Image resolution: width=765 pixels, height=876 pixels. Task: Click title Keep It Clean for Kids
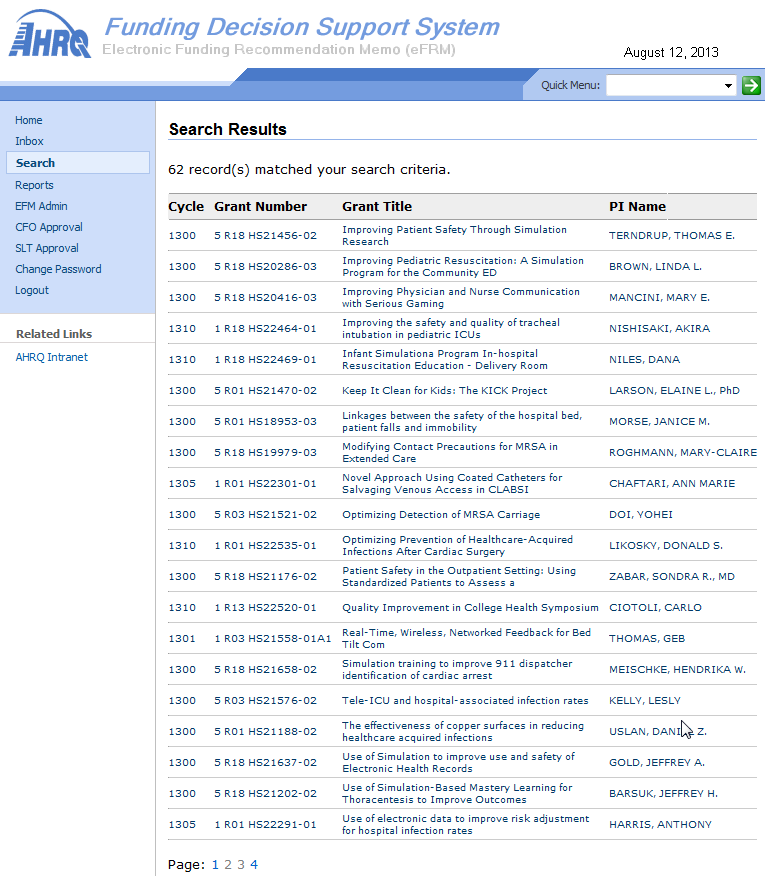[x=444, y=391]
